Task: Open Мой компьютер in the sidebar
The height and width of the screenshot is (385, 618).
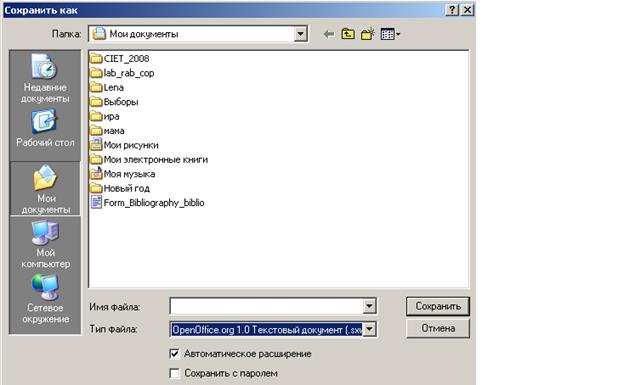Action: click(45, 244)
